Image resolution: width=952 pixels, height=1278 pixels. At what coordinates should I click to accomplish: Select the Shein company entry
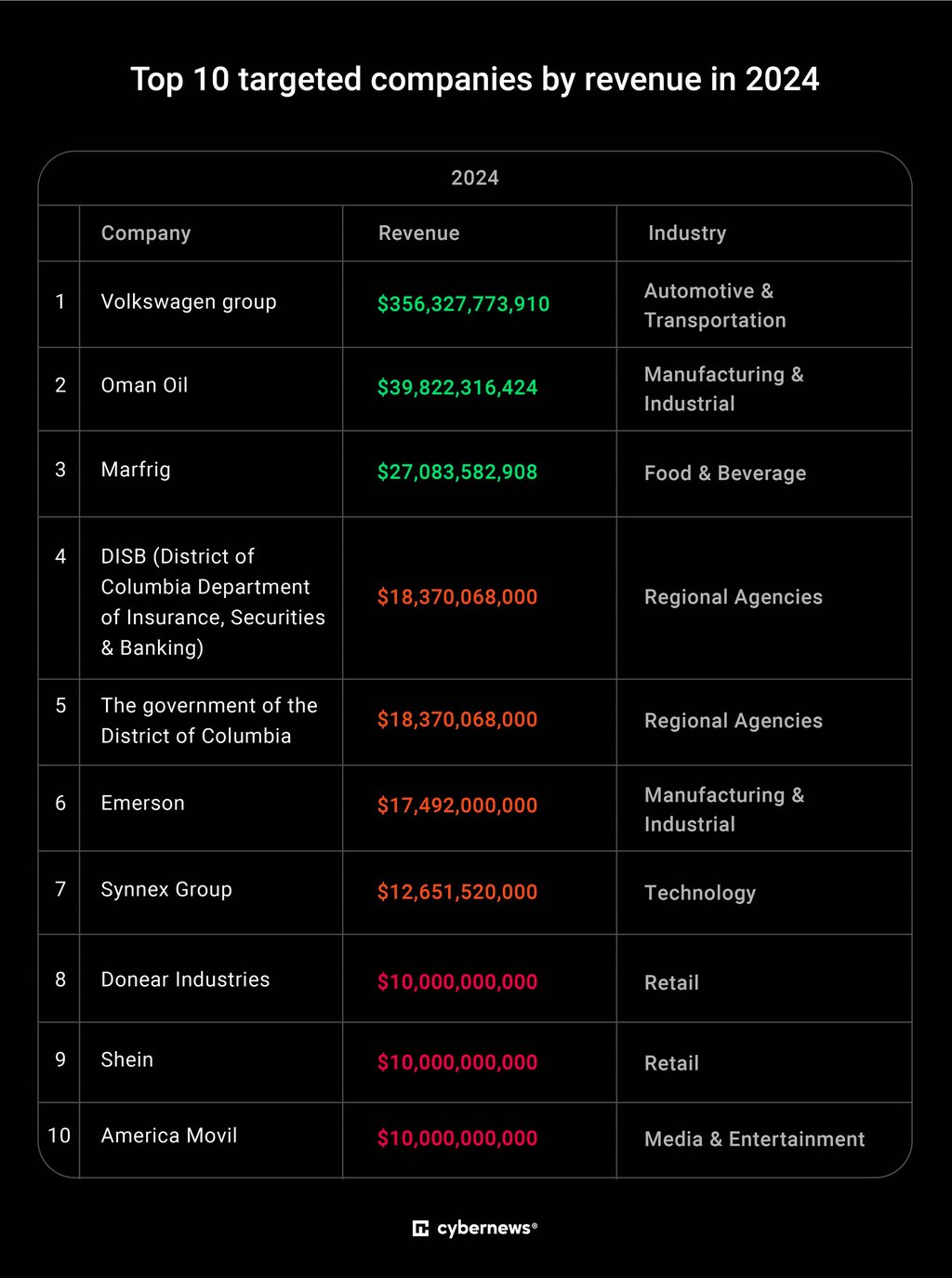[x=126, y=1060]
